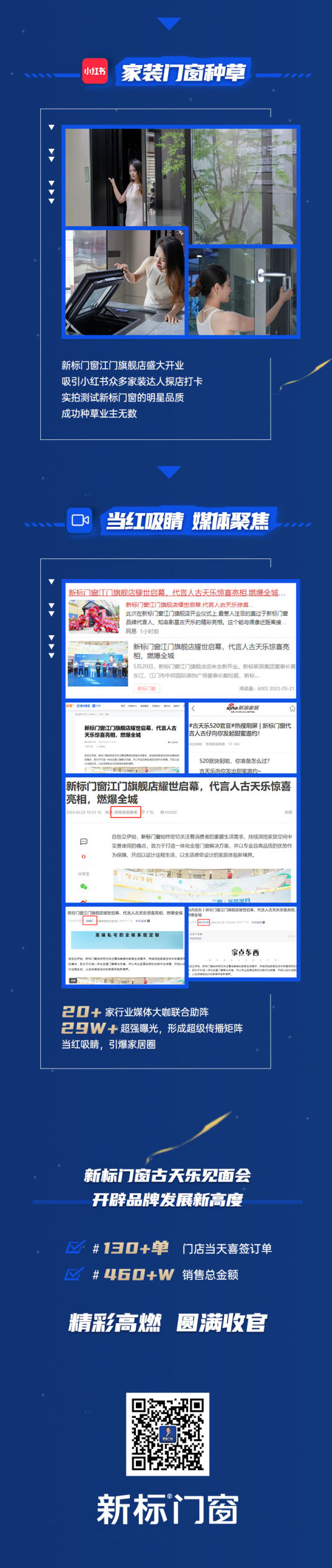Click the video camera icon beside 当红吸睛

(80, 519)
